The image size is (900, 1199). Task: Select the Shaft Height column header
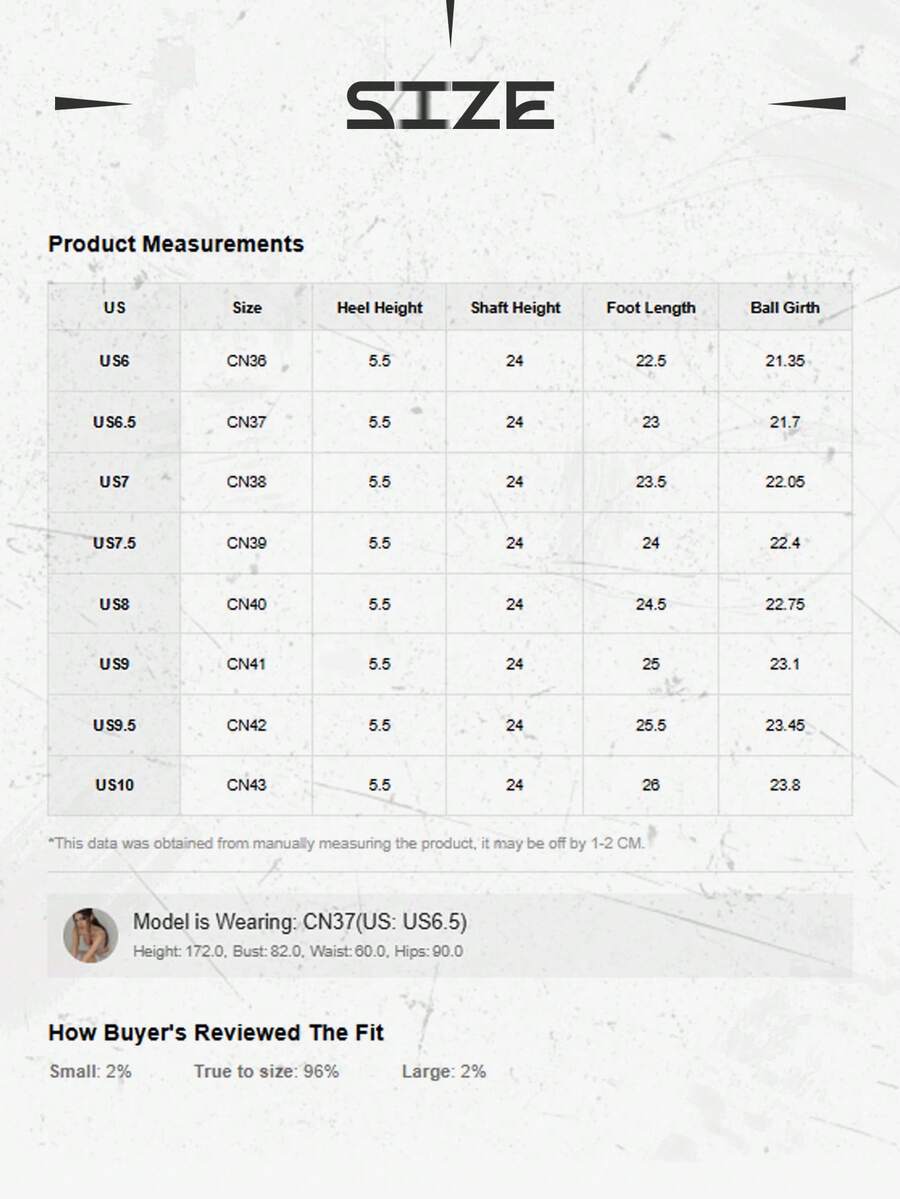(515, 308)
